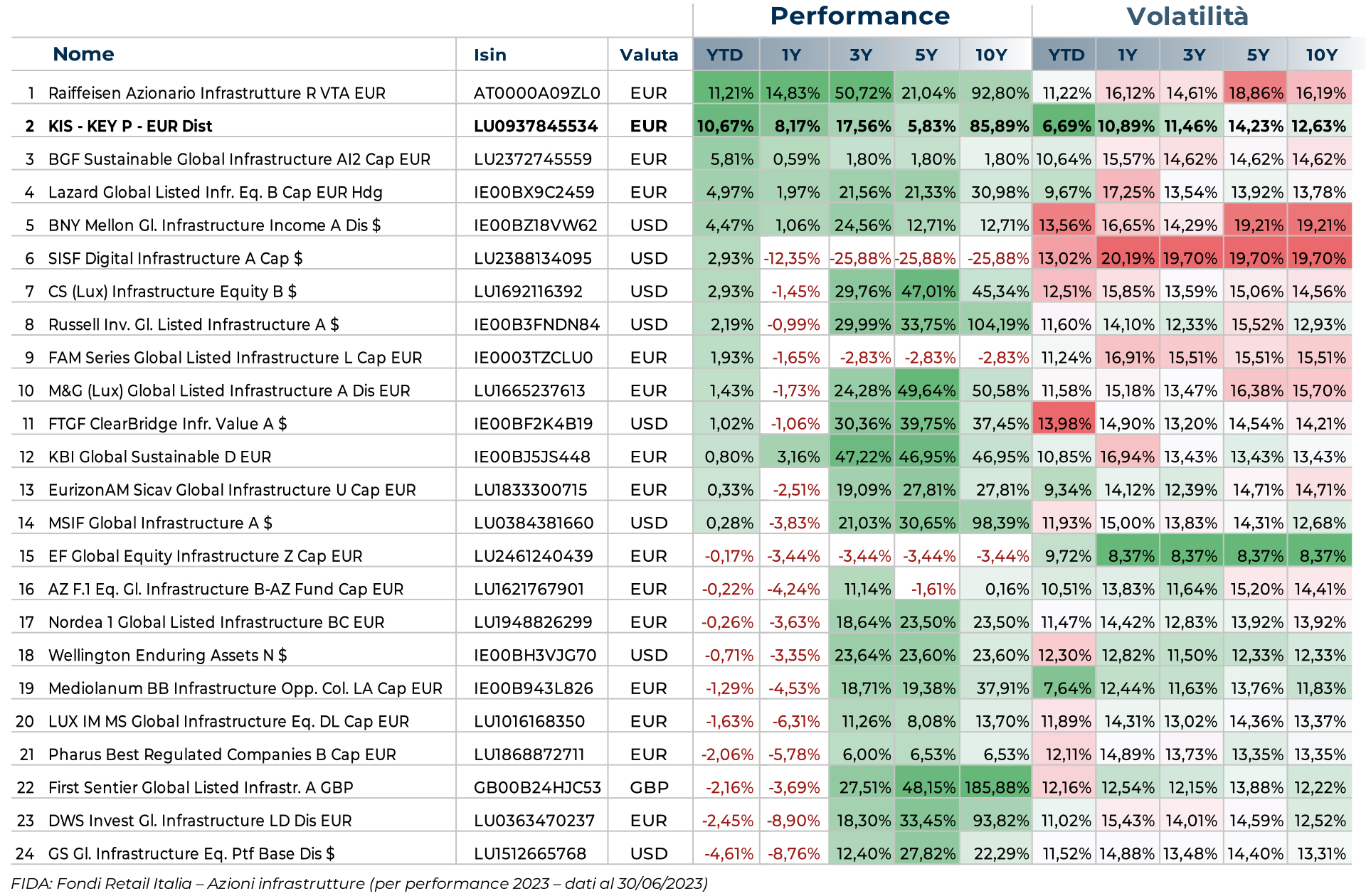Screen dimensions: 1366x896
Task: Select the KIS - KEY P - EUR Dist row name
Action: [x=130, y=126]
